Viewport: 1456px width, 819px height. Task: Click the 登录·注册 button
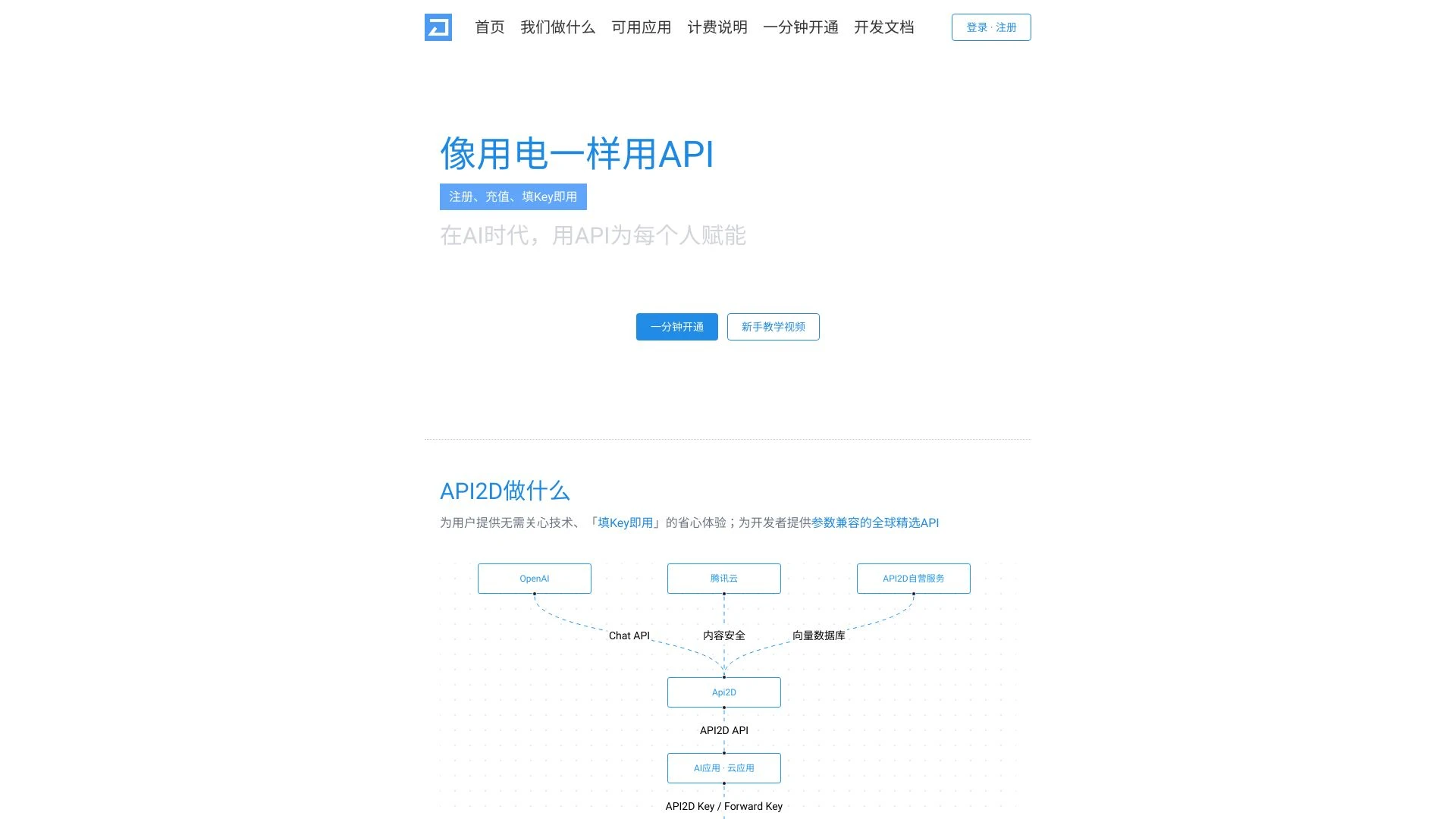pos(990,27)
